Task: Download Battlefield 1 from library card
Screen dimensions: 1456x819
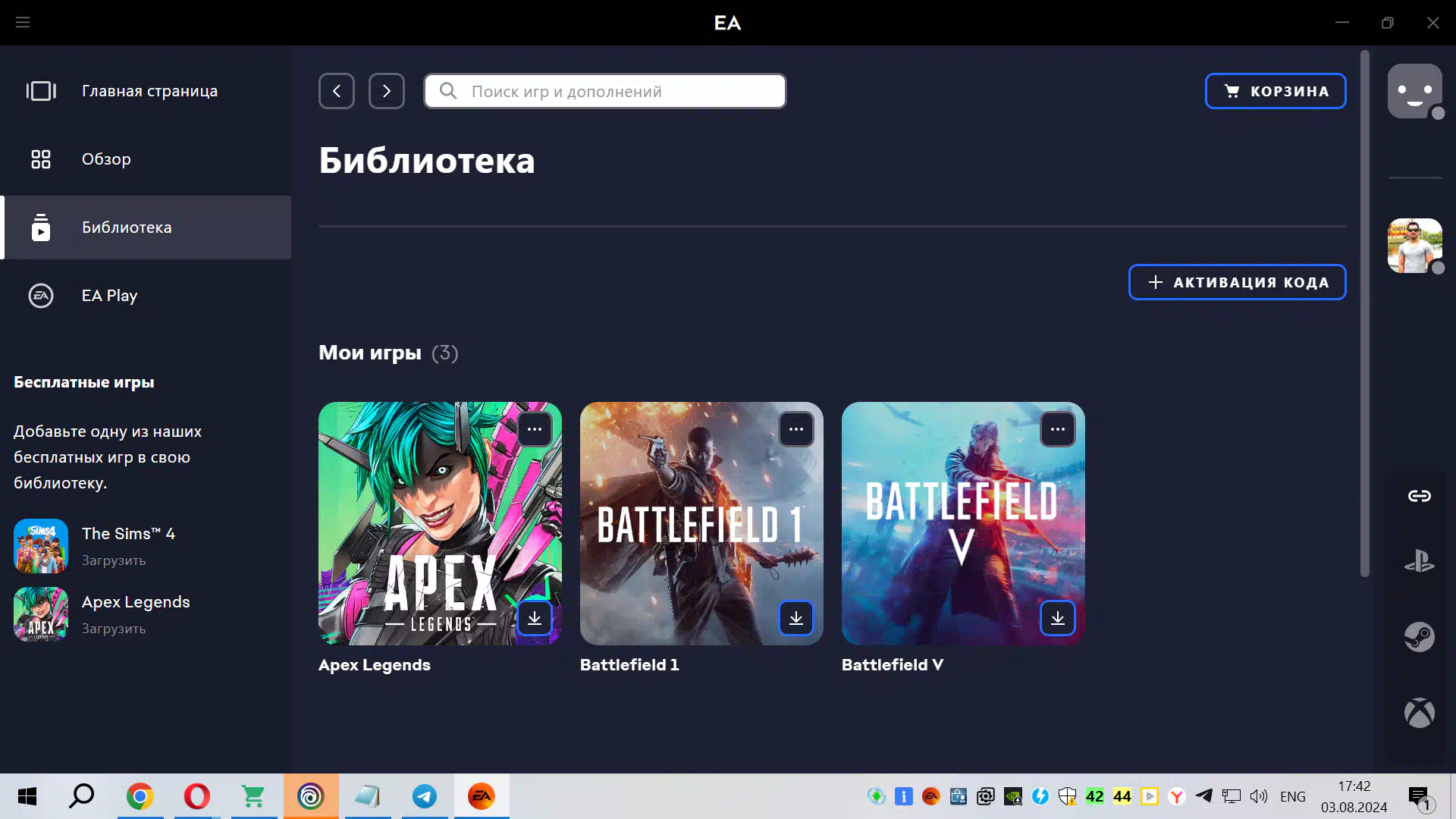Action: (x=796, y=618)
